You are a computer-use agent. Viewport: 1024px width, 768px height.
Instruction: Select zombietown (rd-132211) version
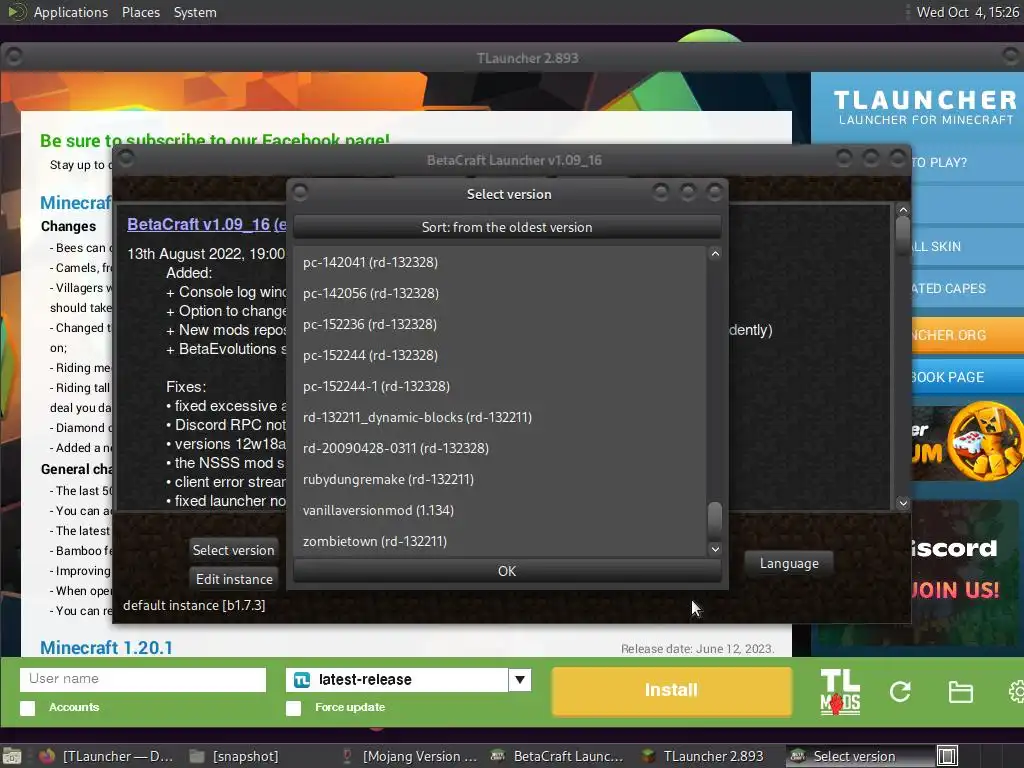[x=500, y=541]
